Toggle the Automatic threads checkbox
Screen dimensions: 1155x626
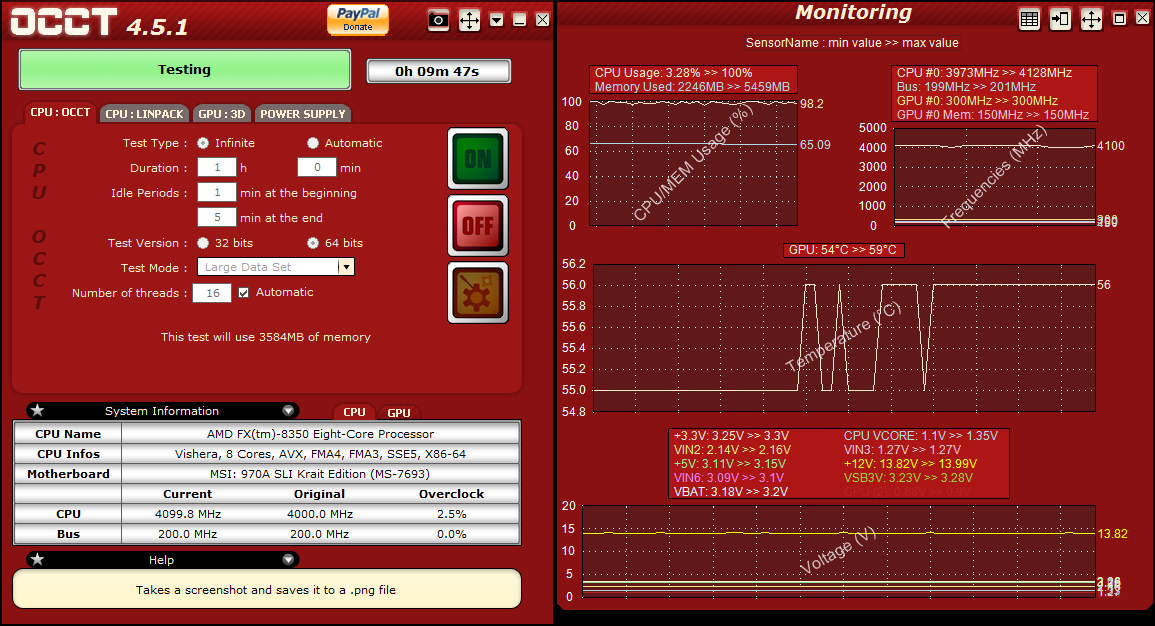244,292
